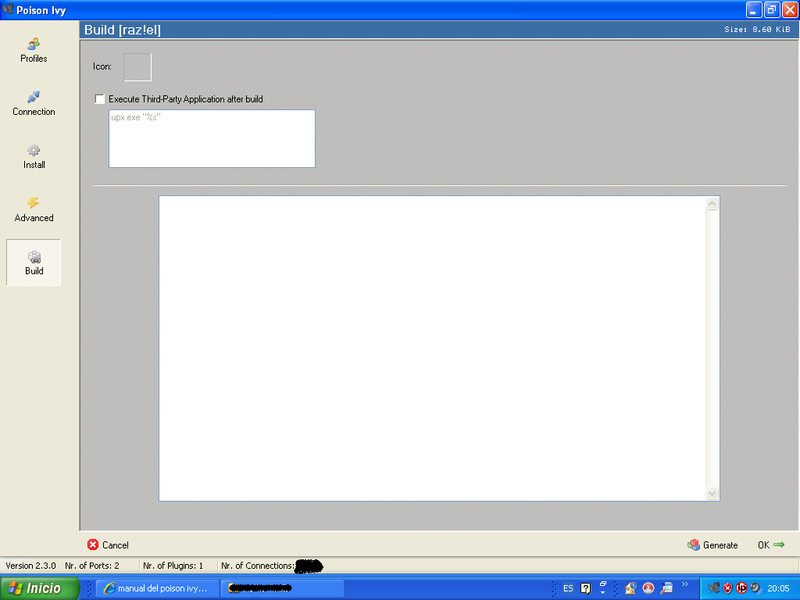This screenshot has width=800, height=600.
Task: Expand hidden quick launch items chevron
Action: pyautogui.click(x=685, y=585)
